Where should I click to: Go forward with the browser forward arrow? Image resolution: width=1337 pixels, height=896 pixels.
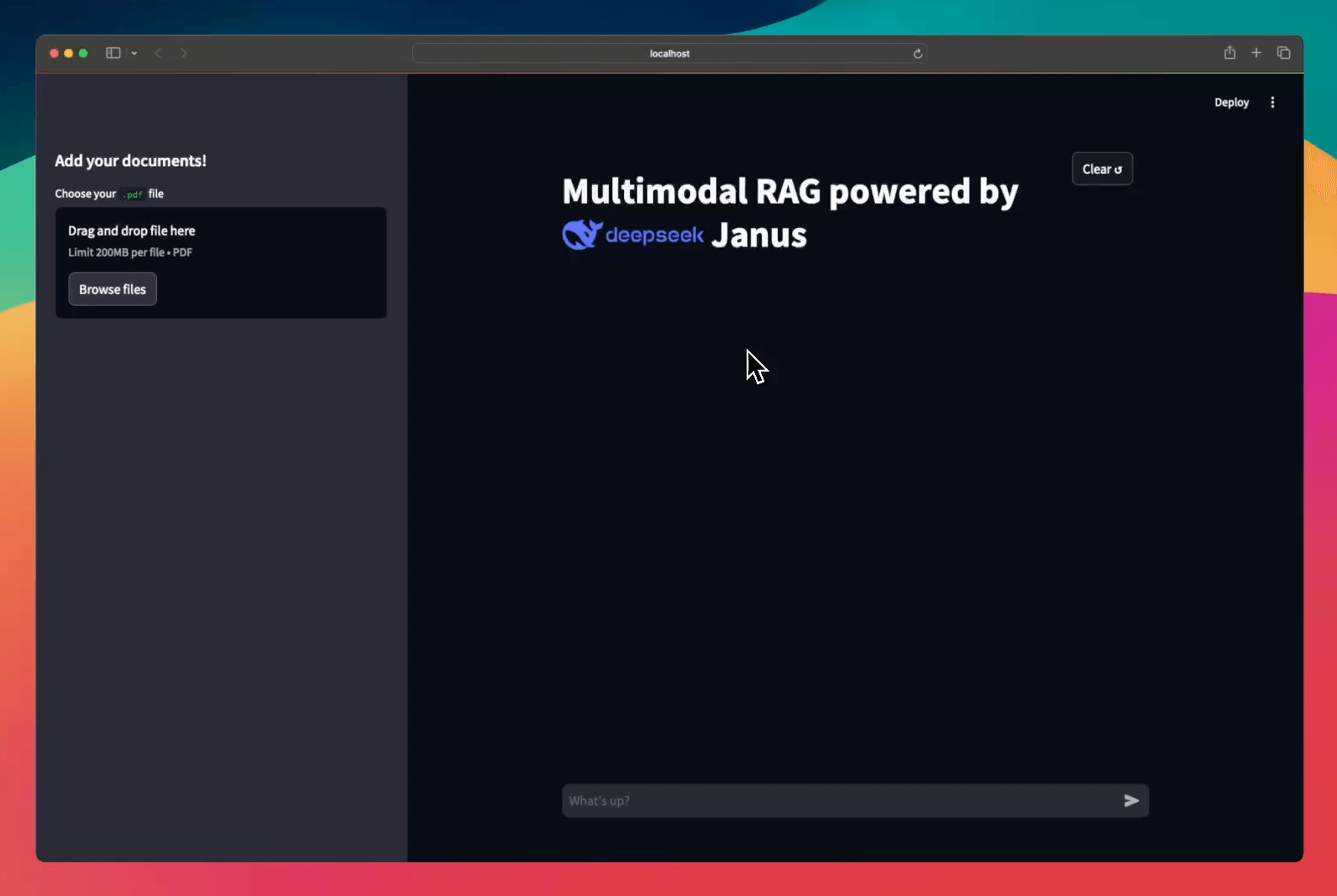point(183,53)
